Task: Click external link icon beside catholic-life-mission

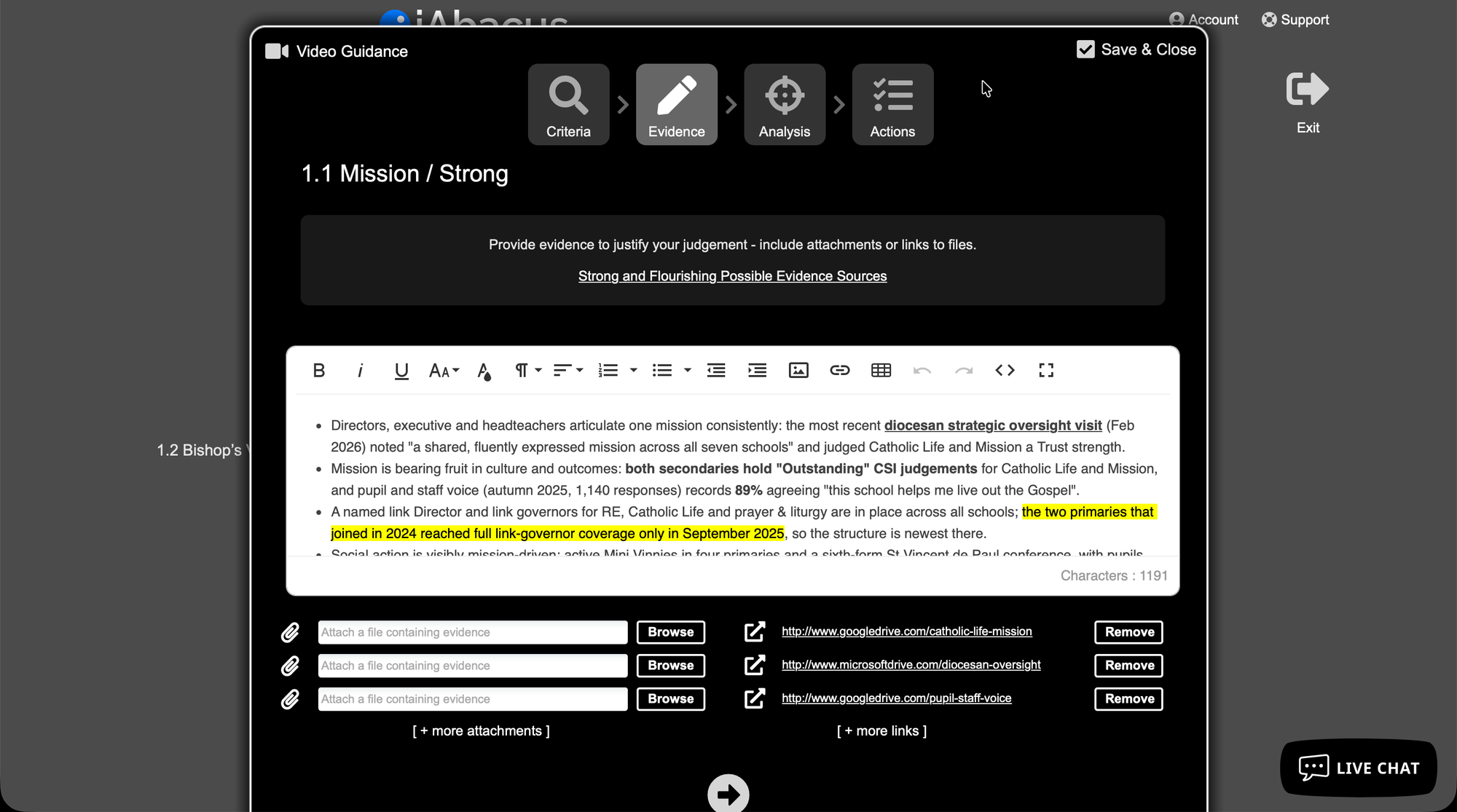Action: pyautogui.click(x=755, y=631)
